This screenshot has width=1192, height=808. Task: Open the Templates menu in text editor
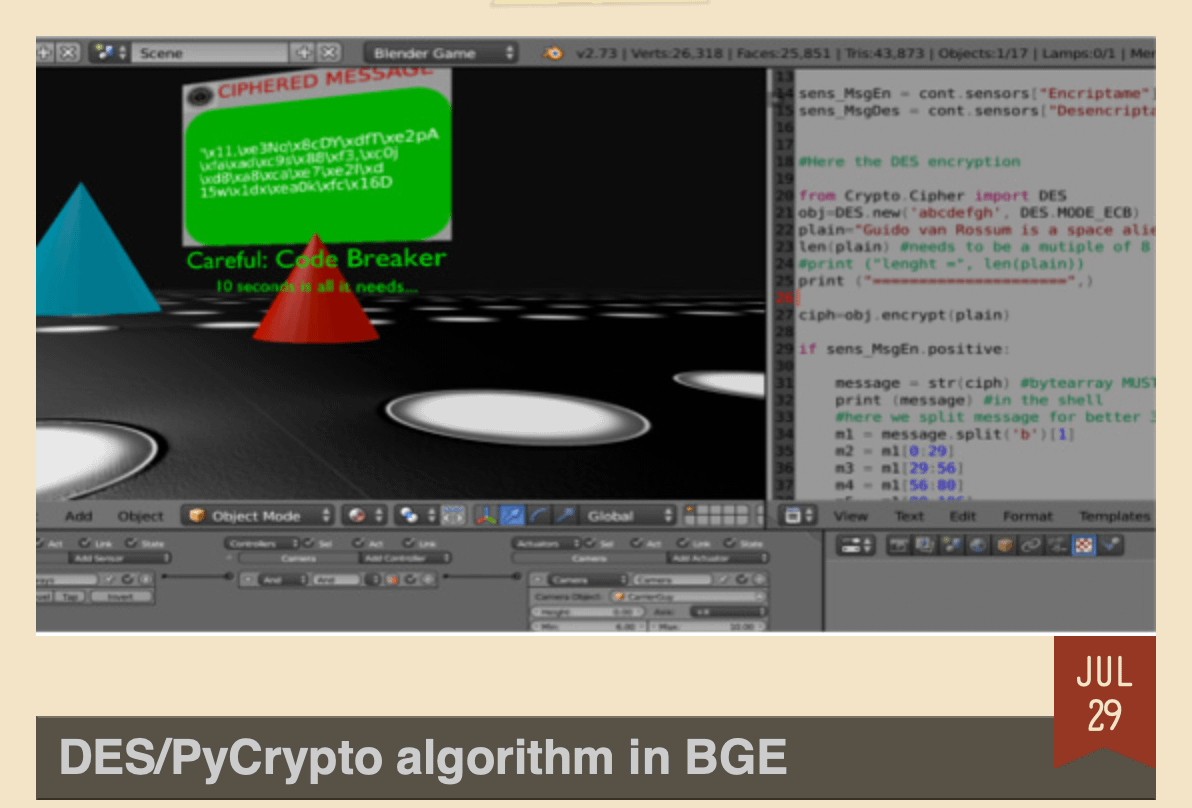tap(1114, 516)
